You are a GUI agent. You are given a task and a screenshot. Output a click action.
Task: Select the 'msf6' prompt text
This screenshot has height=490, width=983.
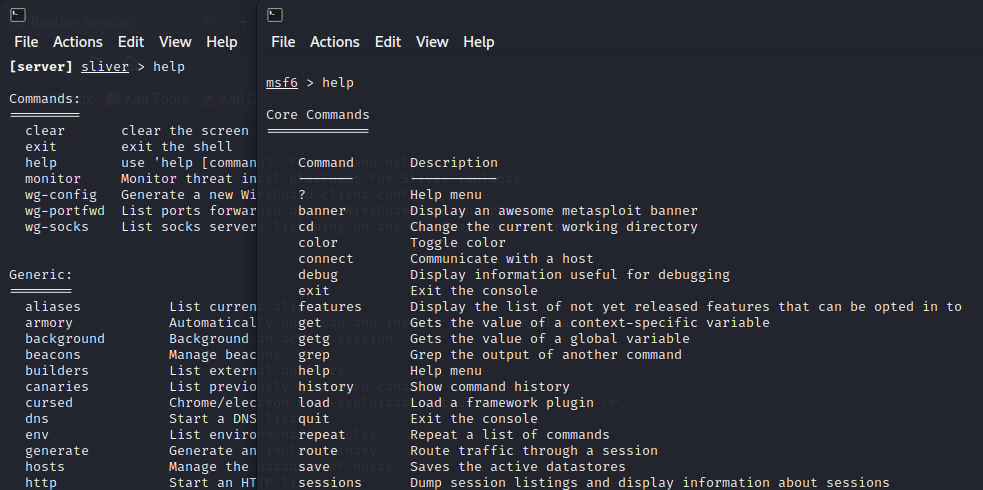tap(282, 83)
